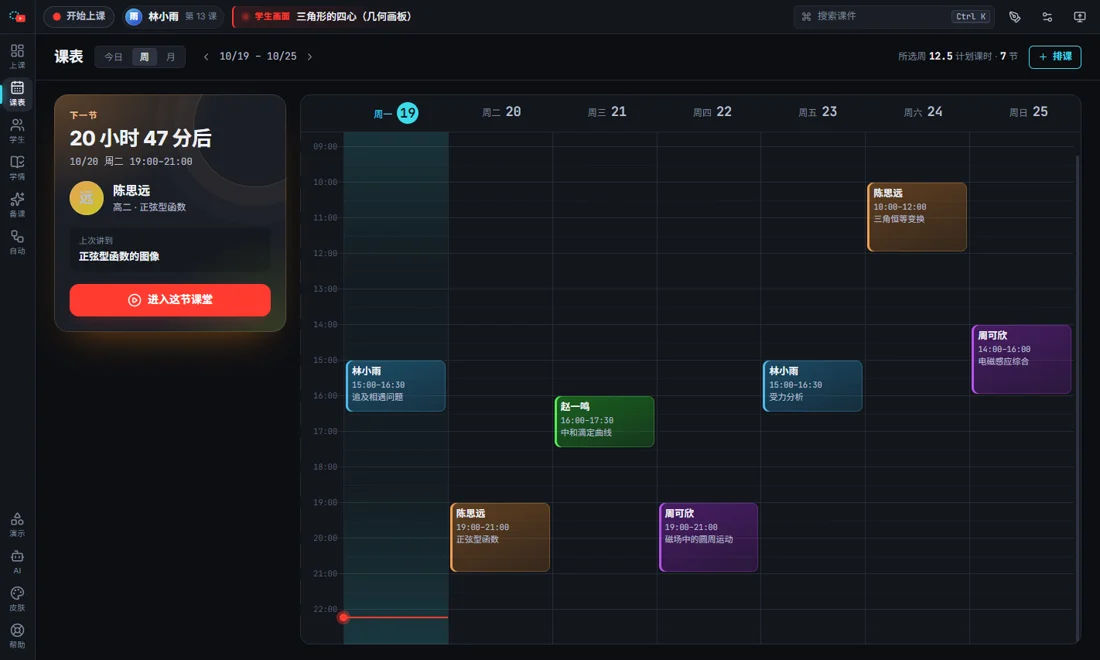Open the 备课 sparkle icon in the sidebar
The image size is (1100, 660).
(x=17, y=205)
